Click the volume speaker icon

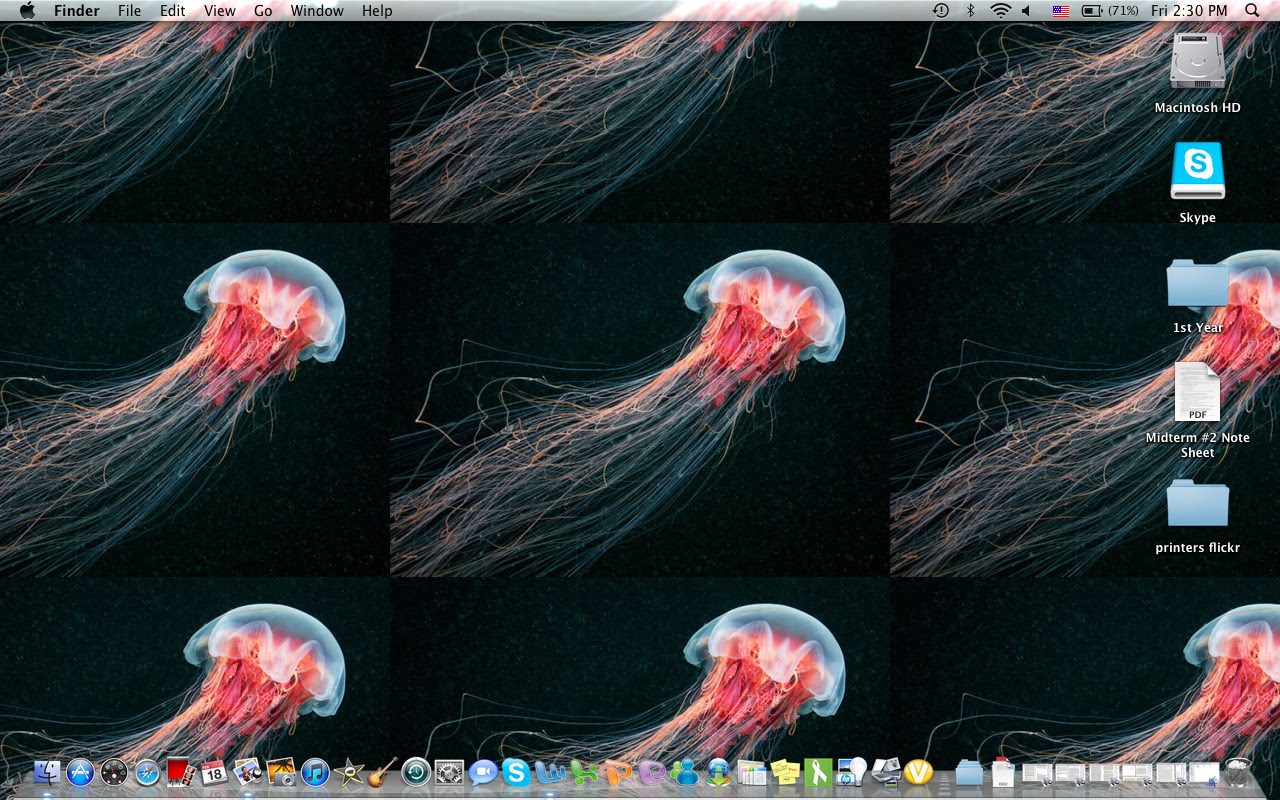pos(1027,11)
